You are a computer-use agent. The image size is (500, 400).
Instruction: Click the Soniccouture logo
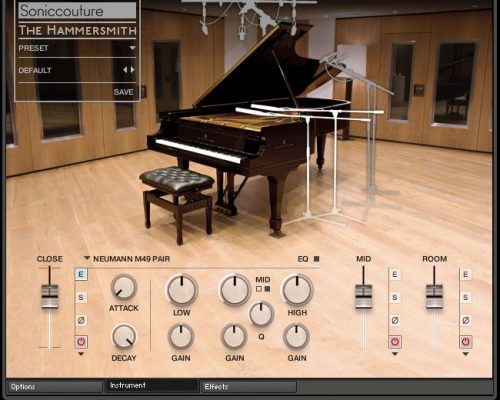coord(77,11)
